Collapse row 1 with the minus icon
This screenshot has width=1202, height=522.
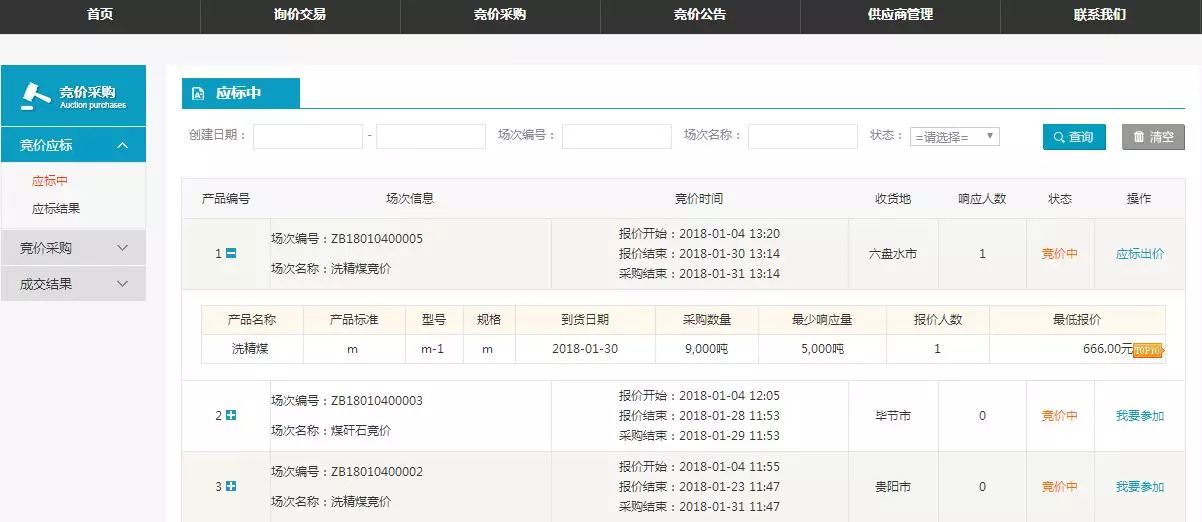coord(231,254)
